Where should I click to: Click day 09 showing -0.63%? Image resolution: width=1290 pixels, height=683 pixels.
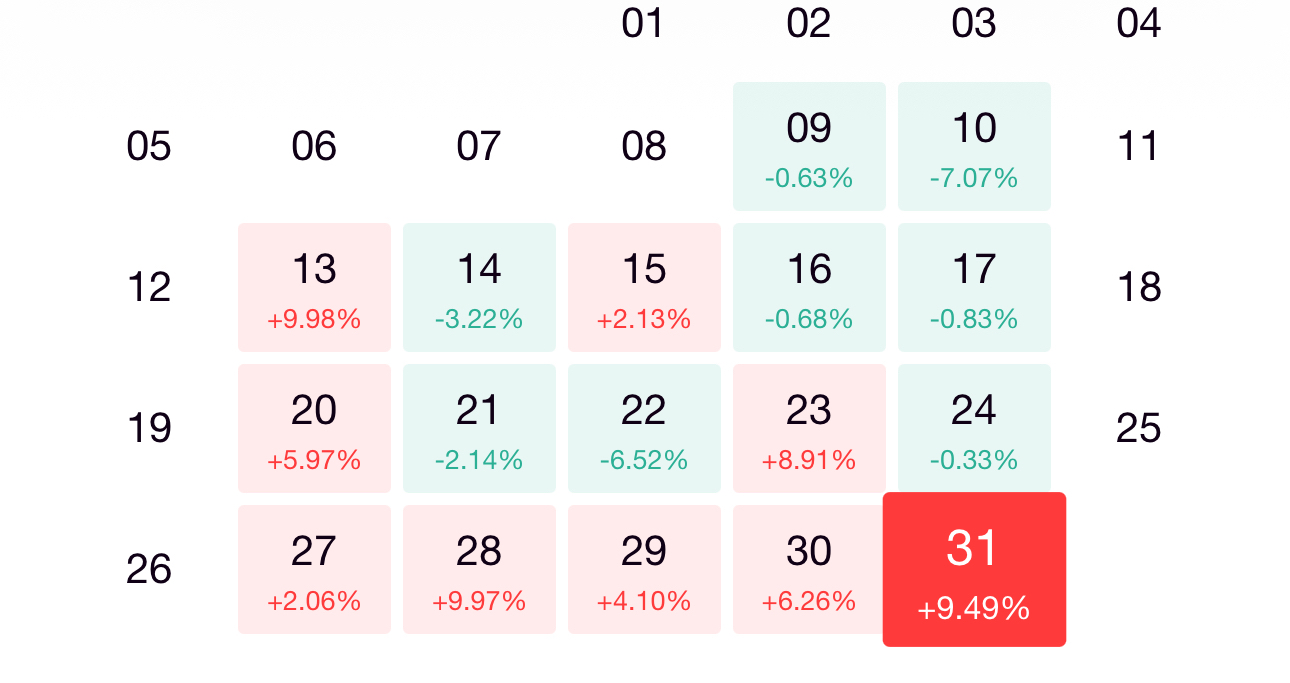(x=809, y=147)
